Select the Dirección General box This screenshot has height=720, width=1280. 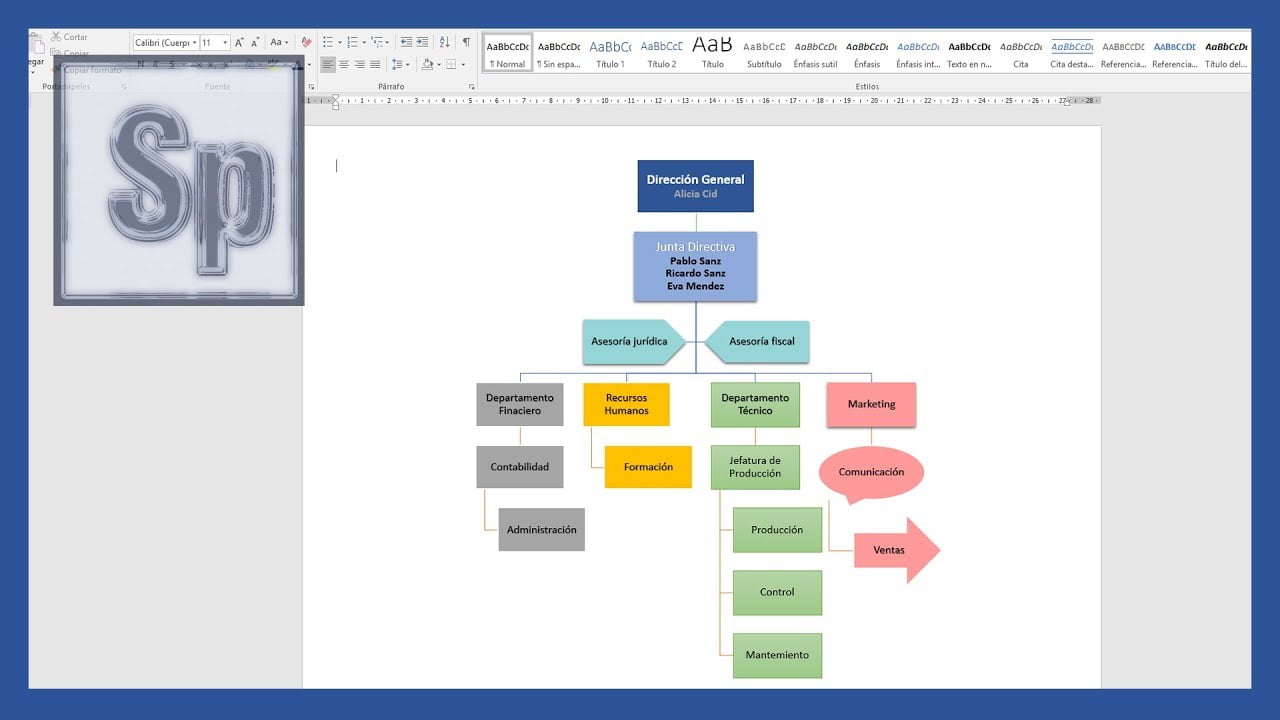tap(695, 186)
